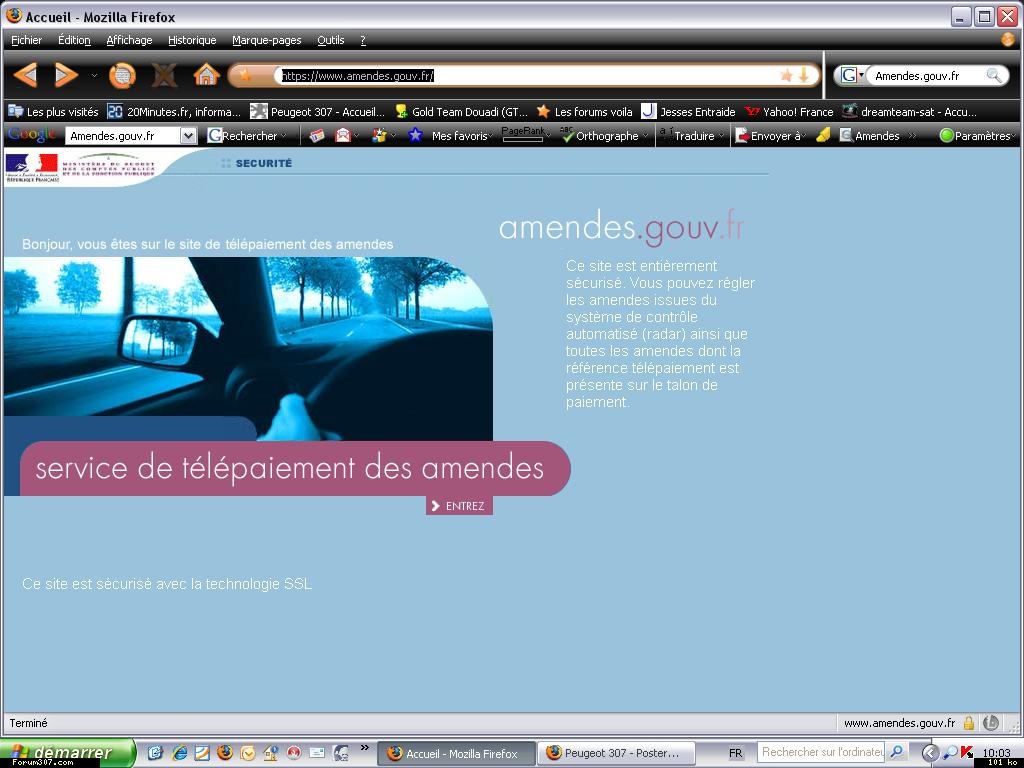Expand the search engine selector dropdown
Screen dimensions: 1024x768
tap(851, 76)
